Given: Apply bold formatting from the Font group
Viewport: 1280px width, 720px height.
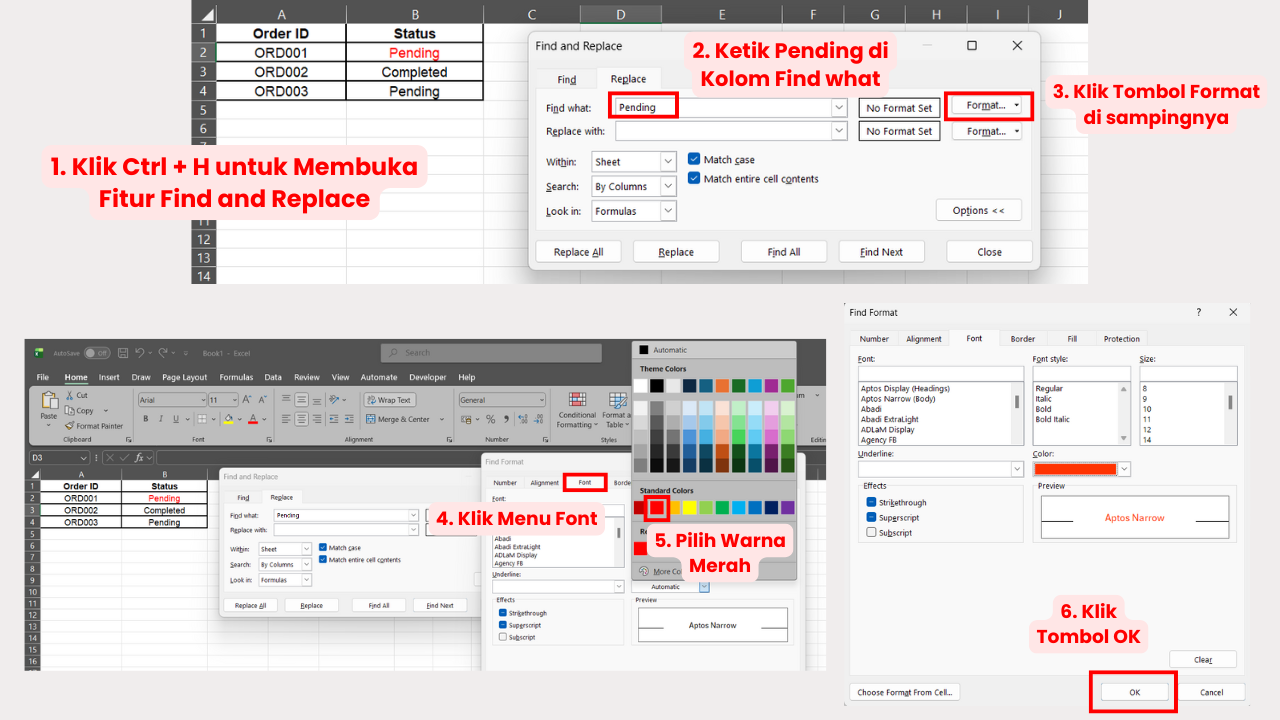Looking at the screenshot, I should (x=146, y=417).
